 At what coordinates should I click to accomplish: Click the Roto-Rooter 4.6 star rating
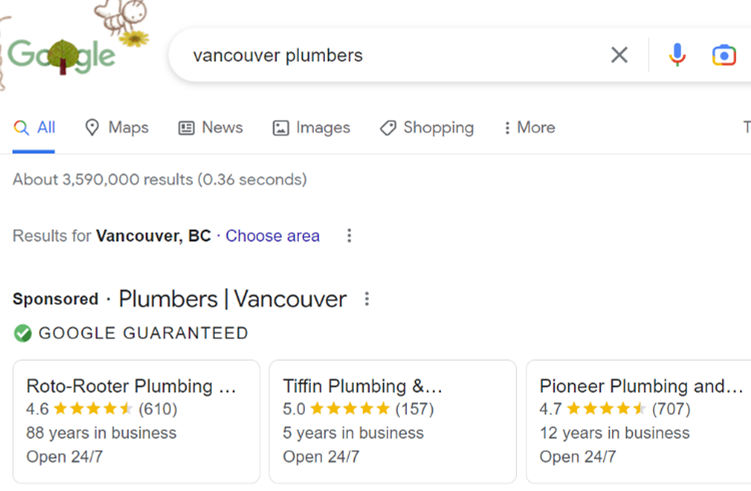102,409
